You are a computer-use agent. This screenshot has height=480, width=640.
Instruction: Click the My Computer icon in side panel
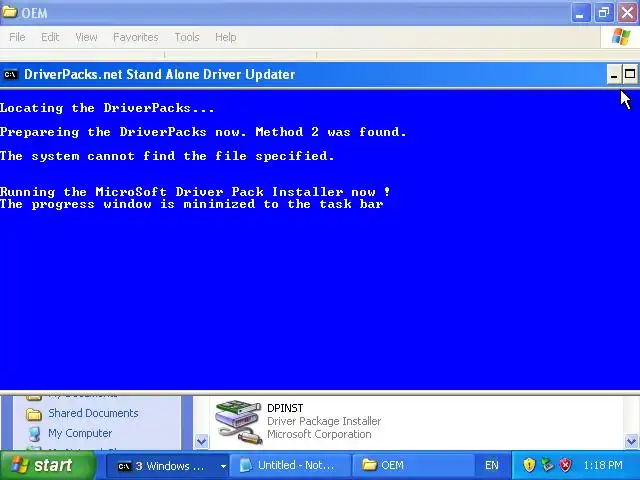click(x=35, y=434)
